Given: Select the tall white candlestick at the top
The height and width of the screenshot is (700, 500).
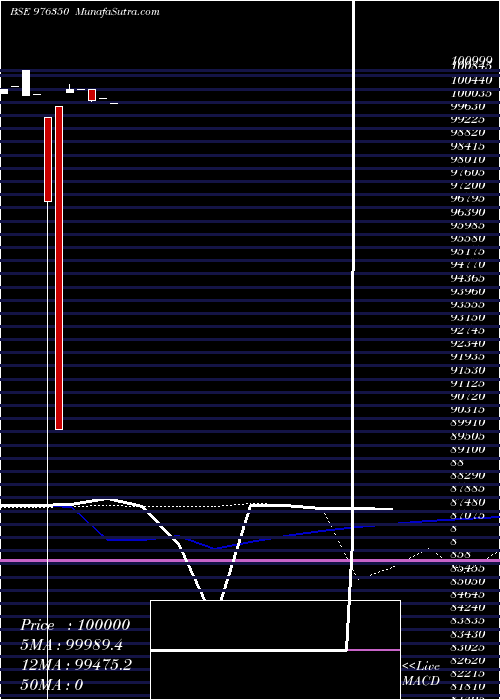Looking at the screenshot, I should pyautogui.click(x=26, y=83).
